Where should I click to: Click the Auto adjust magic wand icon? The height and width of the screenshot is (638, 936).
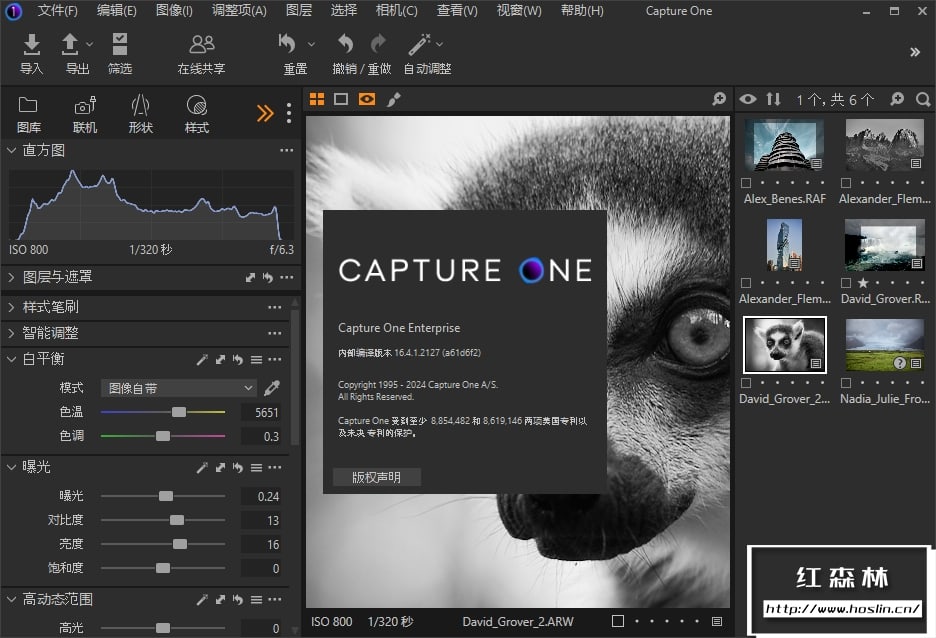pyautogui.click(x=420, y=45)
